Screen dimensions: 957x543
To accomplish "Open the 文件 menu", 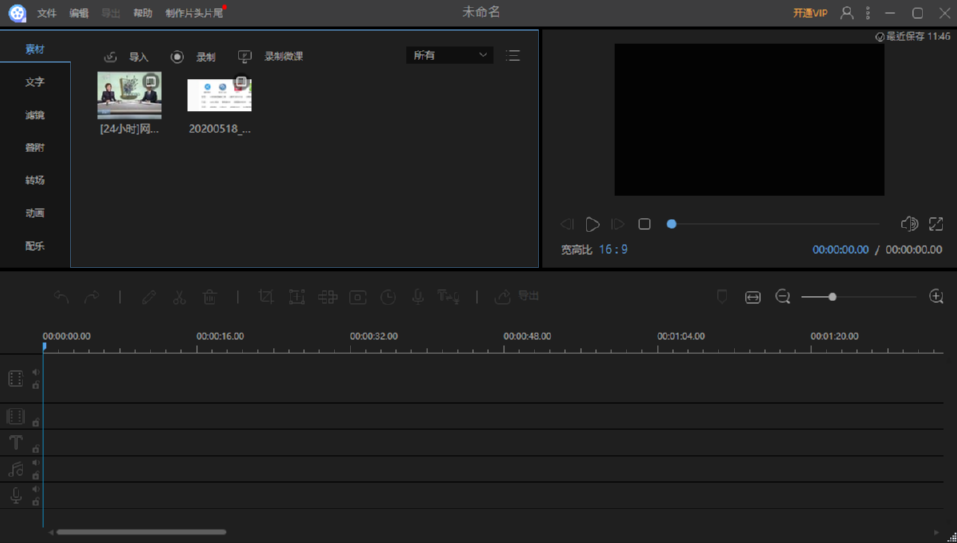I will point(47,13).
